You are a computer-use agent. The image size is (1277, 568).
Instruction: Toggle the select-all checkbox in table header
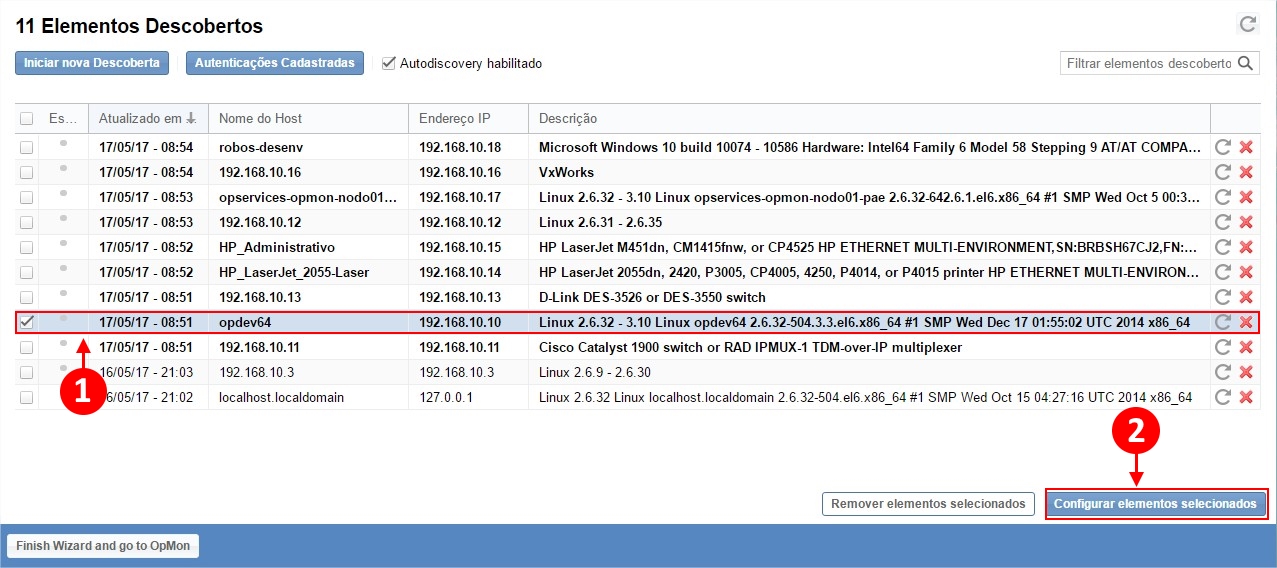click(27, 119)
